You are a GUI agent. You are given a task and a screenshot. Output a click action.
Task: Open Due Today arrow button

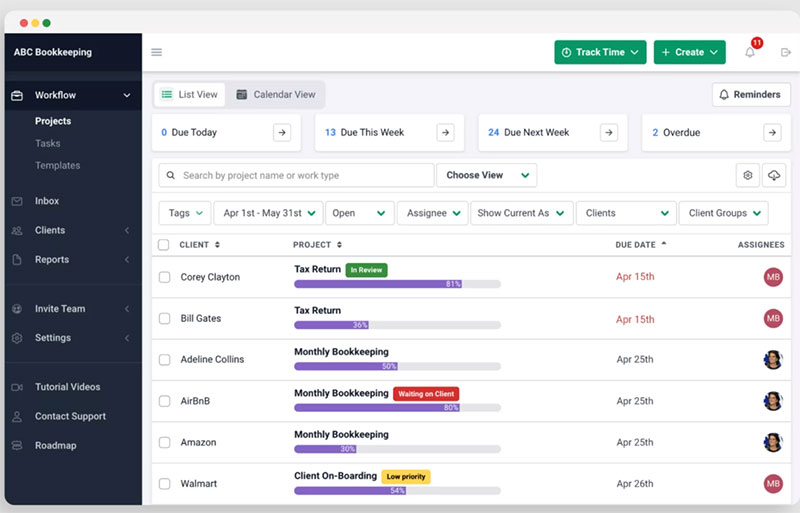pyautogui.click(x=282, y=133)
